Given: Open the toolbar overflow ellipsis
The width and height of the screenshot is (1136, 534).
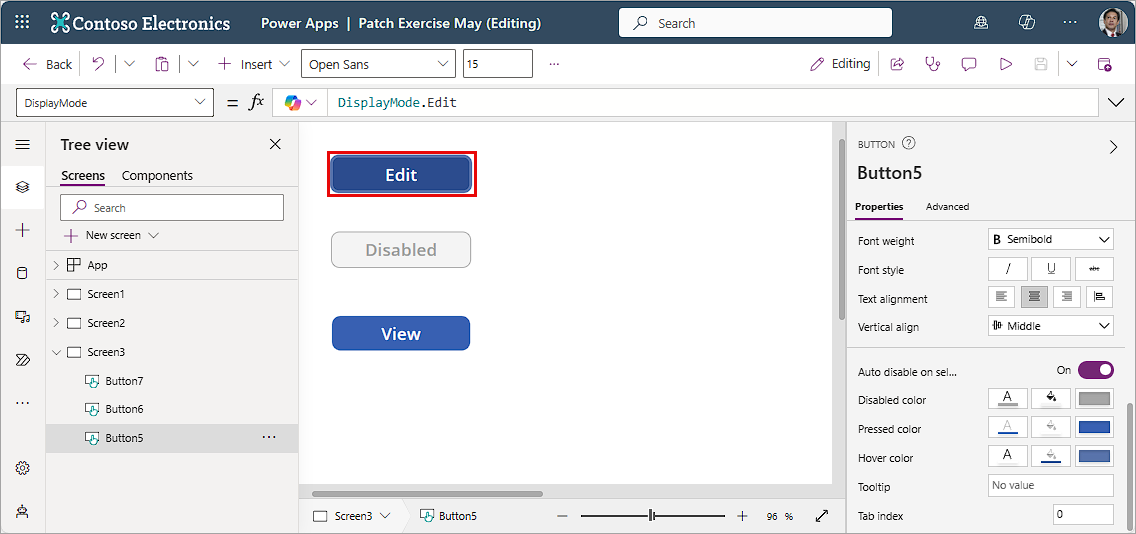Looking at the screenshot, I should point(554,64).
